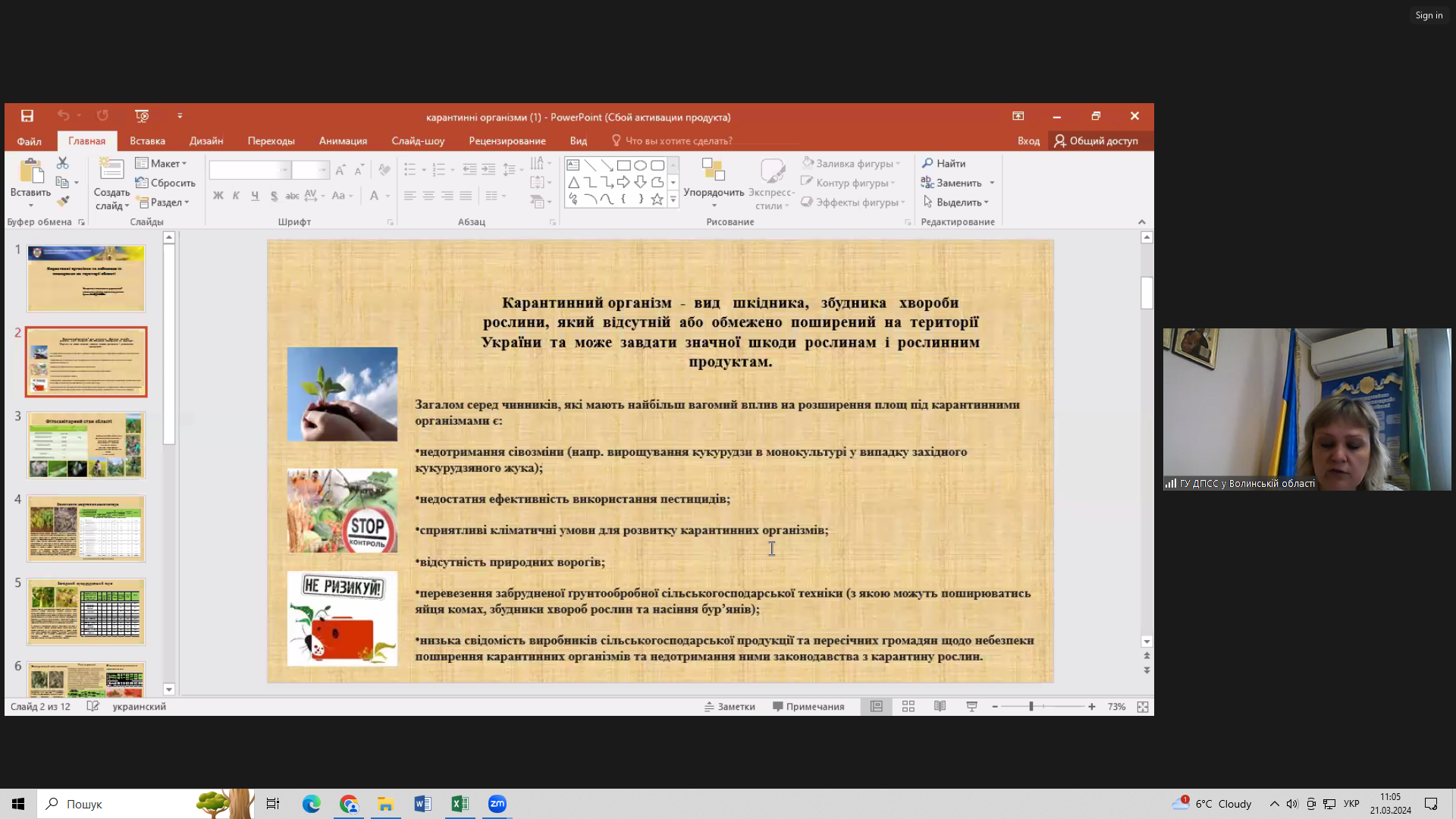The image size is (1456, 819).
Task: Switch to the Переходы tab
Action: click(271, 141)
